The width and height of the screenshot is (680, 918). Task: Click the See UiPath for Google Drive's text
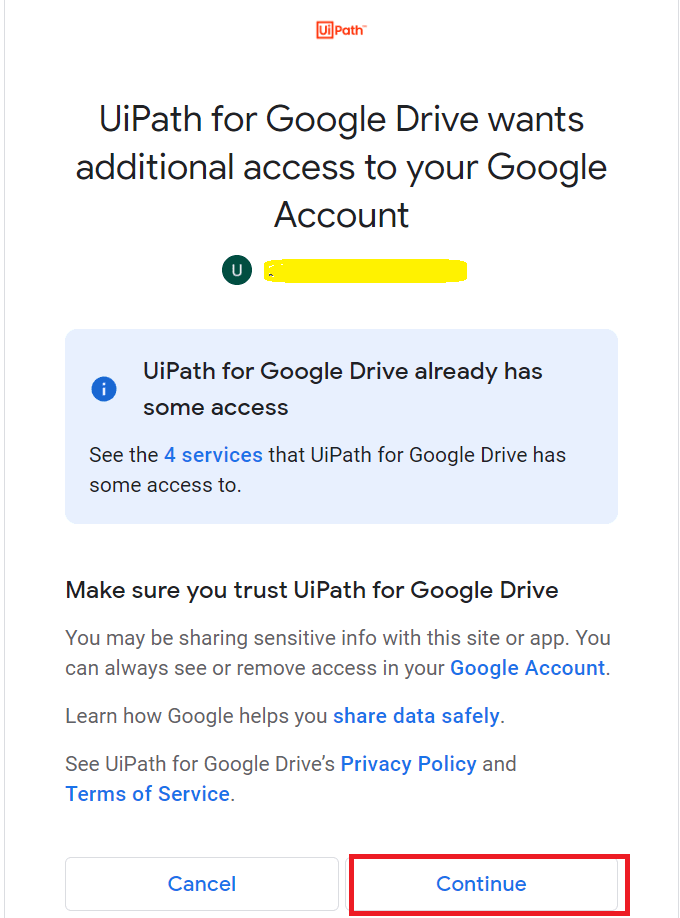coord(200,764)
